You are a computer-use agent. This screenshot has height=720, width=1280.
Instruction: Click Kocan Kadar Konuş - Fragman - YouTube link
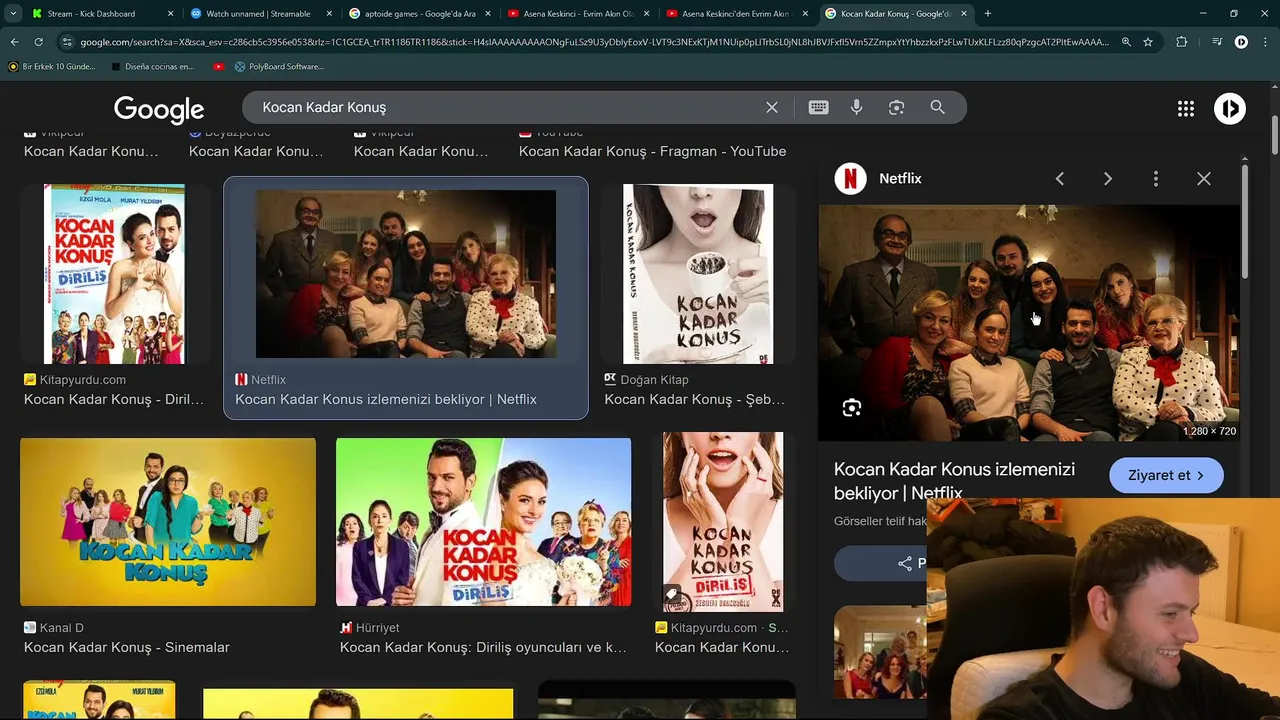(652, 151)
